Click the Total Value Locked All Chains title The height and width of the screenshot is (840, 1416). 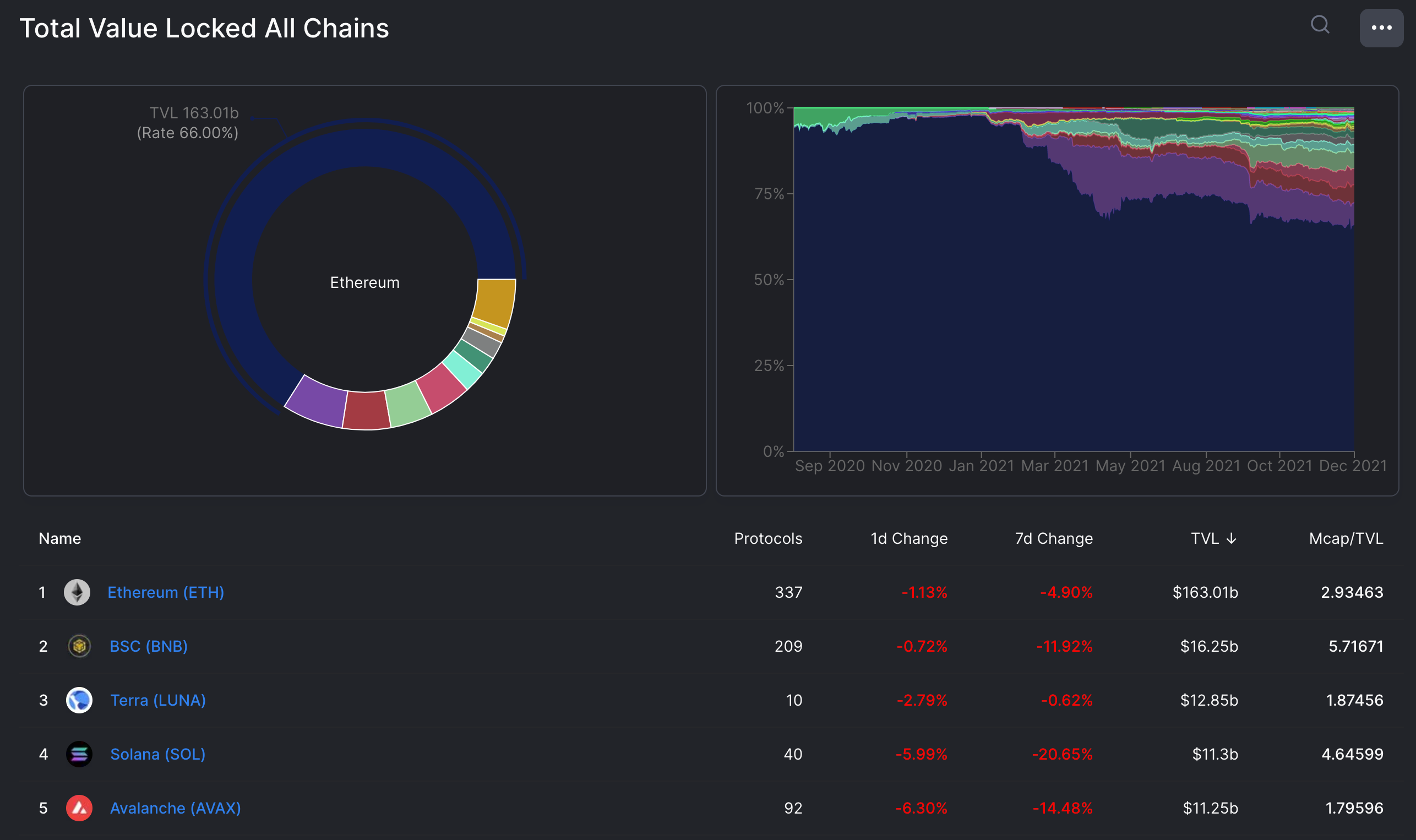204,28
